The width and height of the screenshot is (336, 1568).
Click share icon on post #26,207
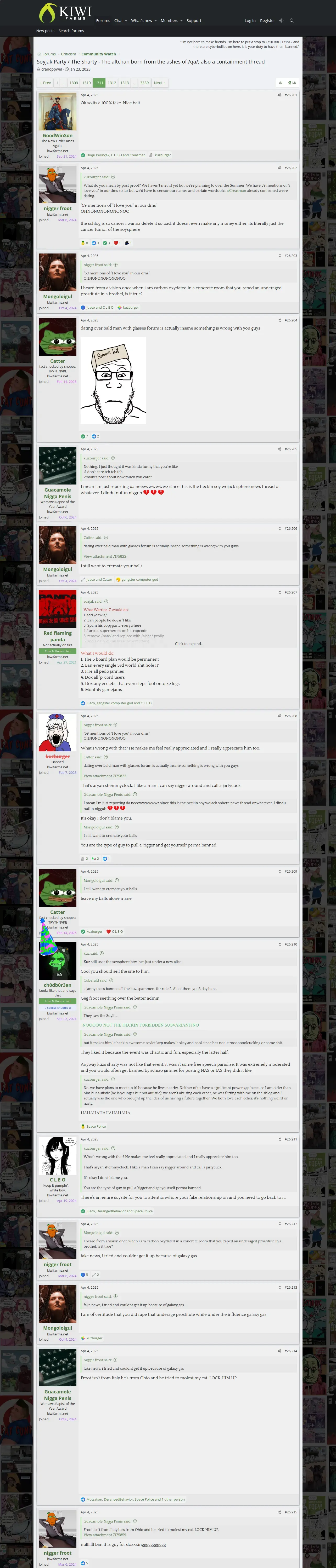coord(279,592)
